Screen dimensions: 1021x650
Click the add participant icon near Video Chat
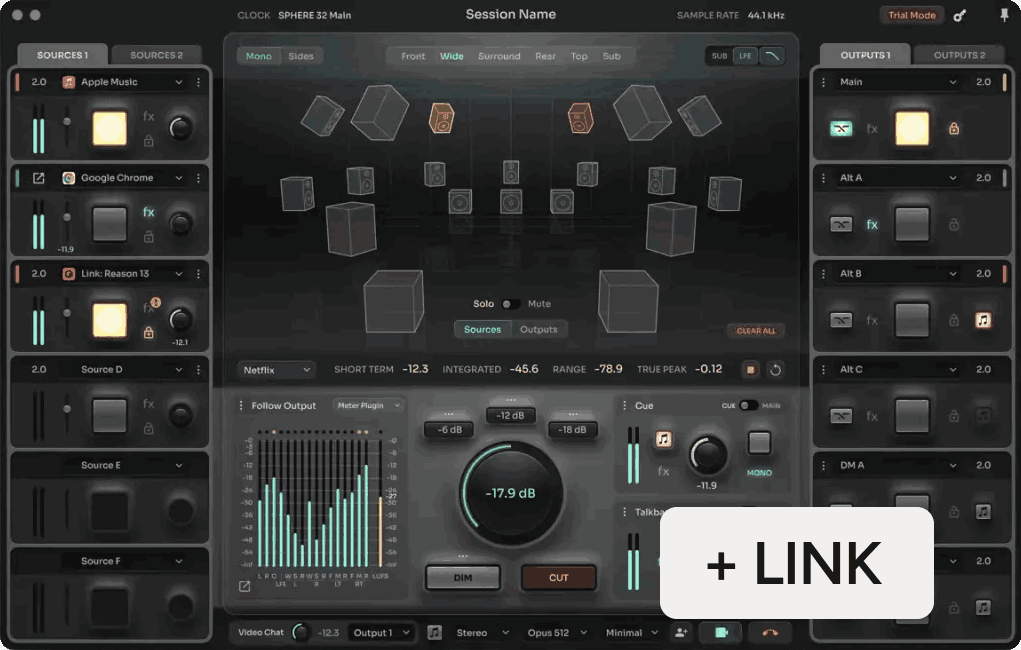click(680, 632)
